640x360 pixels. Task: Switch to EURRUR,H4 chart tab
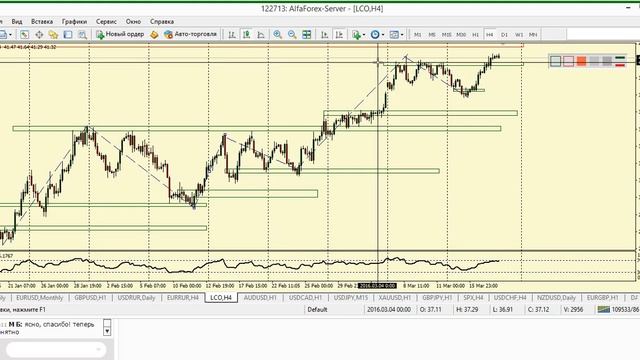183,298
